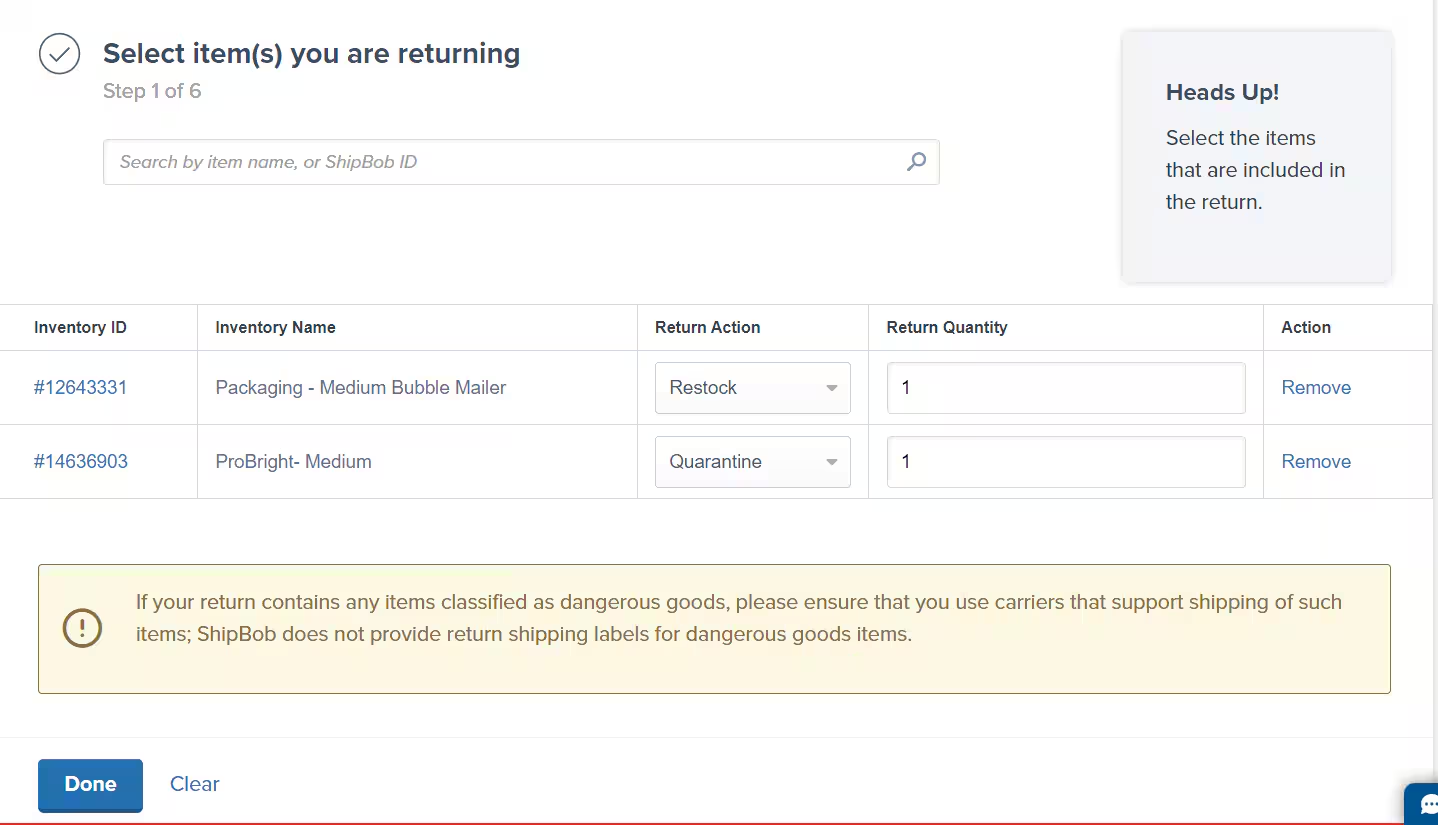Select the Inventory Name cell for ProBright- Medium
The height and width of the screenshot is (825, 1438).
point(293,461)
